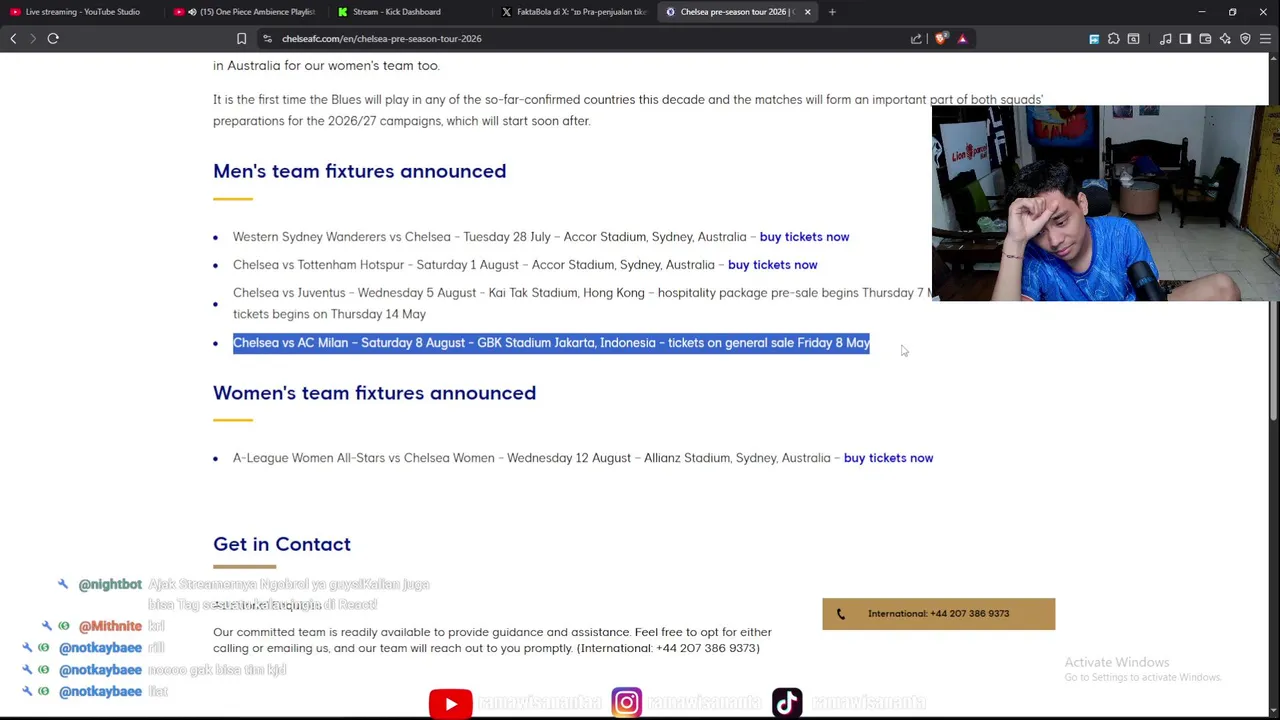The image size is (1280, 720).
Task: Click the webcam overlay thumbnail
Action: pos(1105,203)
